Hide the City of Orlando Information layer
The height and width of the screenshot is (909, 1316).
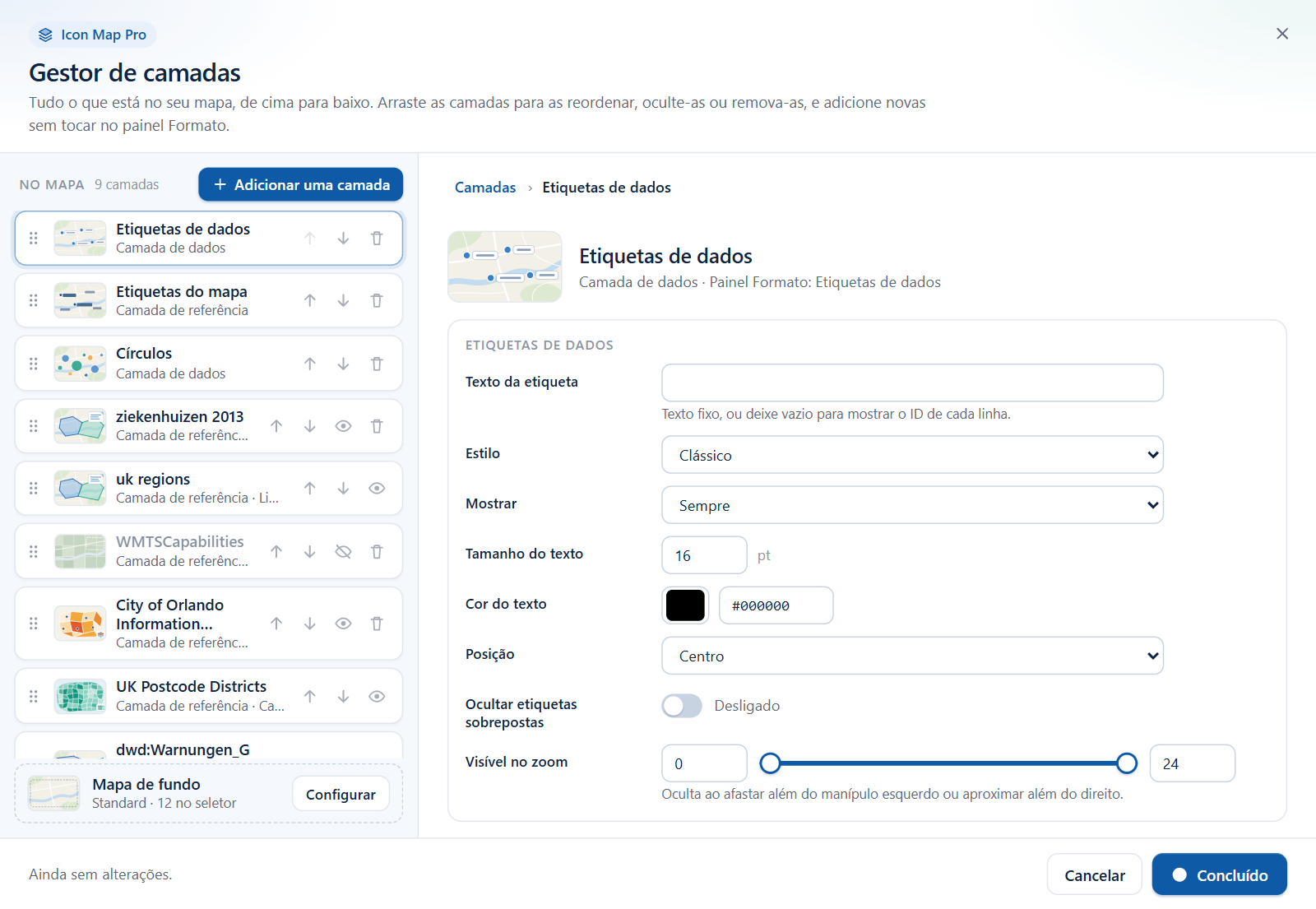point(343,624)
